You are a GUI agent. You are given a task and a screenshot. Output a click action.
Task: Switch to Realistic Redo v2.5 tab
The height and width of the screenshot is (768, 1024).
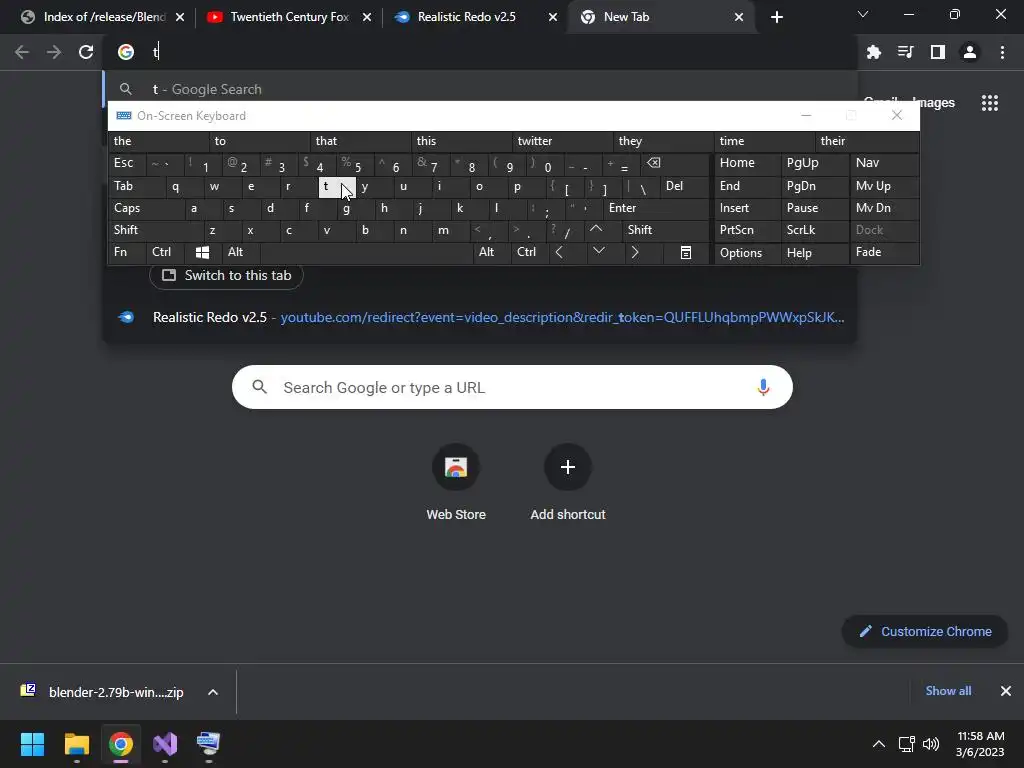468,17
